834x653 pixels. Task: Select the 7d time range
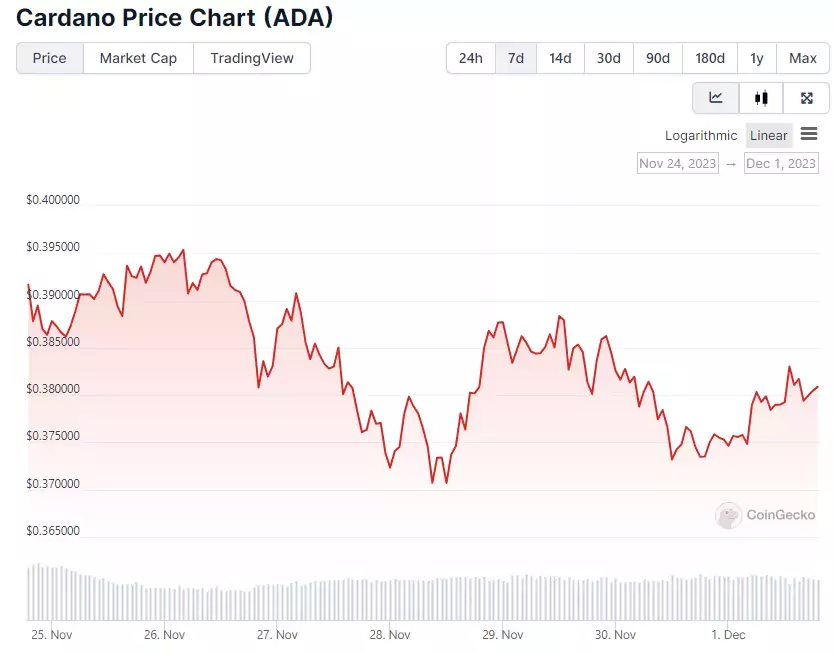tap(516, 58)
